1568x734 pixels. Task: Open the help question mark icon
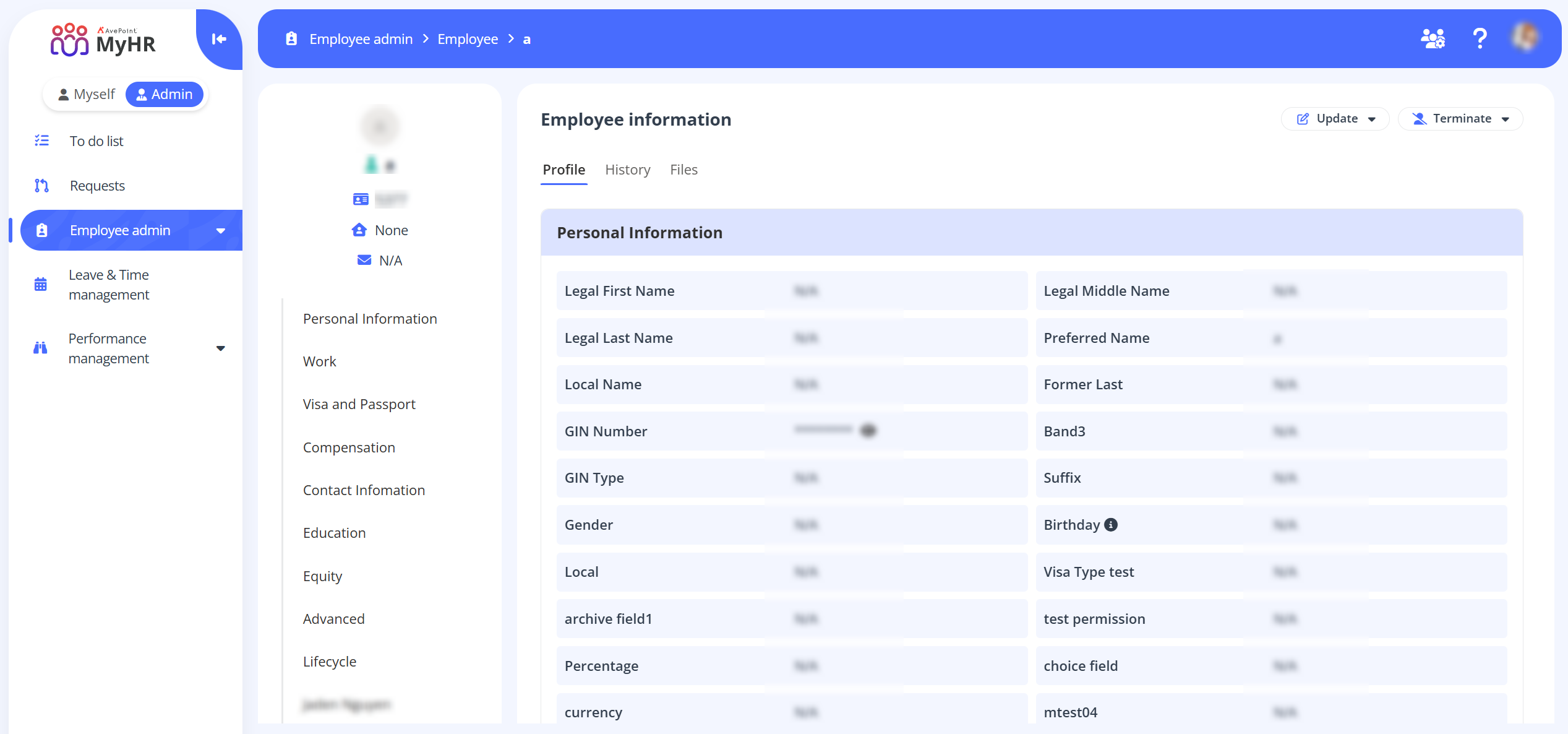point(1480,38)
